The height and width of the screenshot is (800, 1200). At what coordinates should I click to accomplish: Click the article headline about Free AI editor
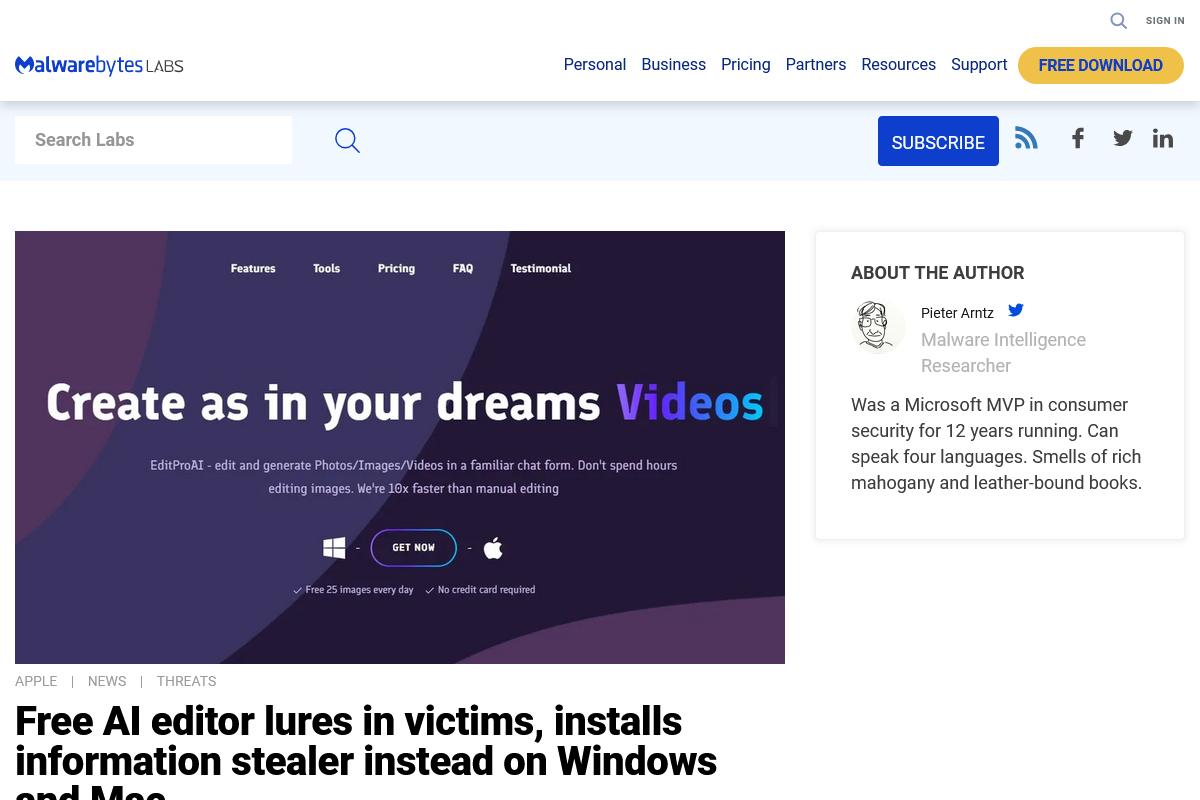pyautogui.click(x=366, y=752)
